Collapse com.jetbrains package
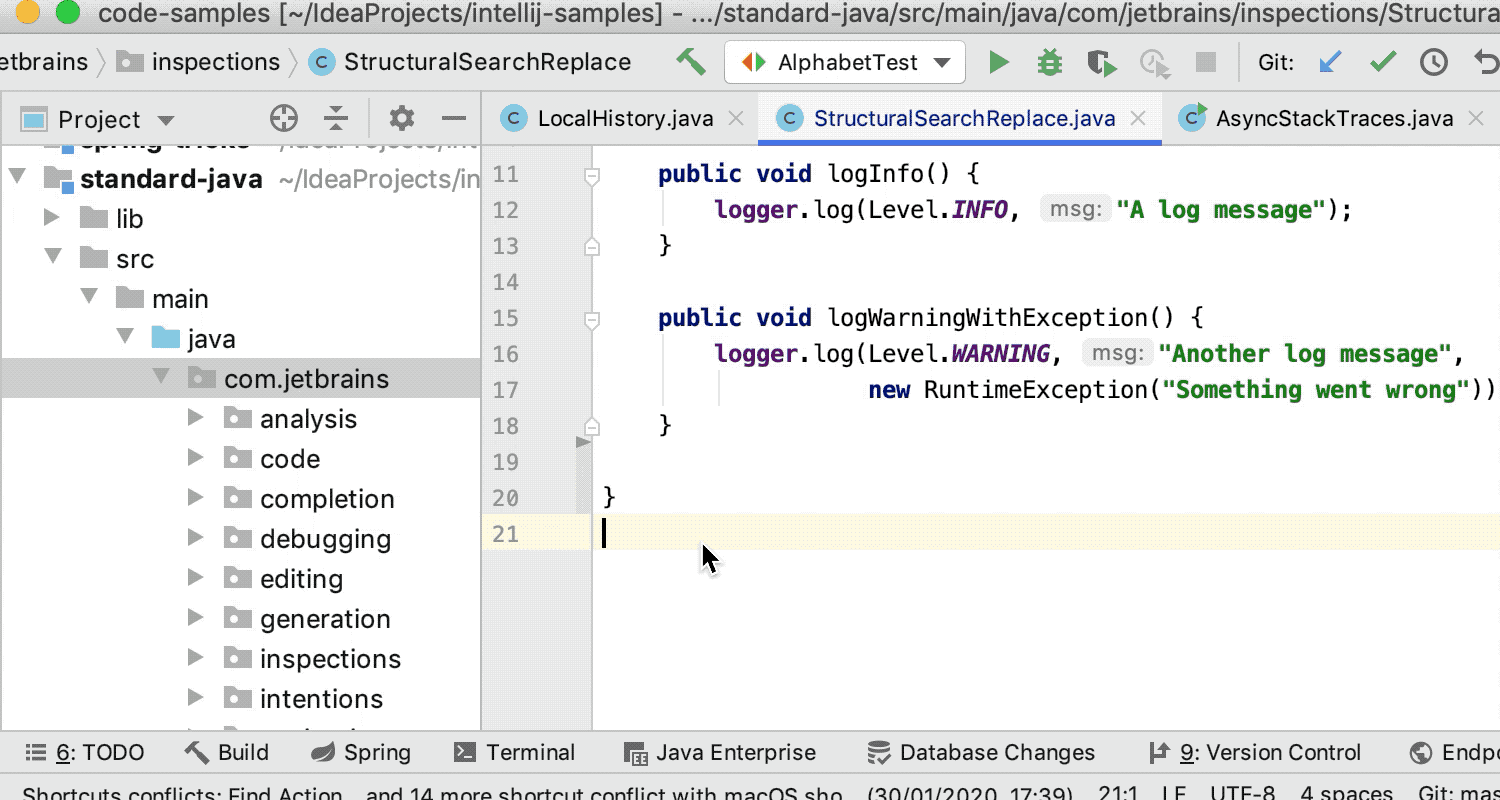The image size is (1500, 800). pos(160,377)
